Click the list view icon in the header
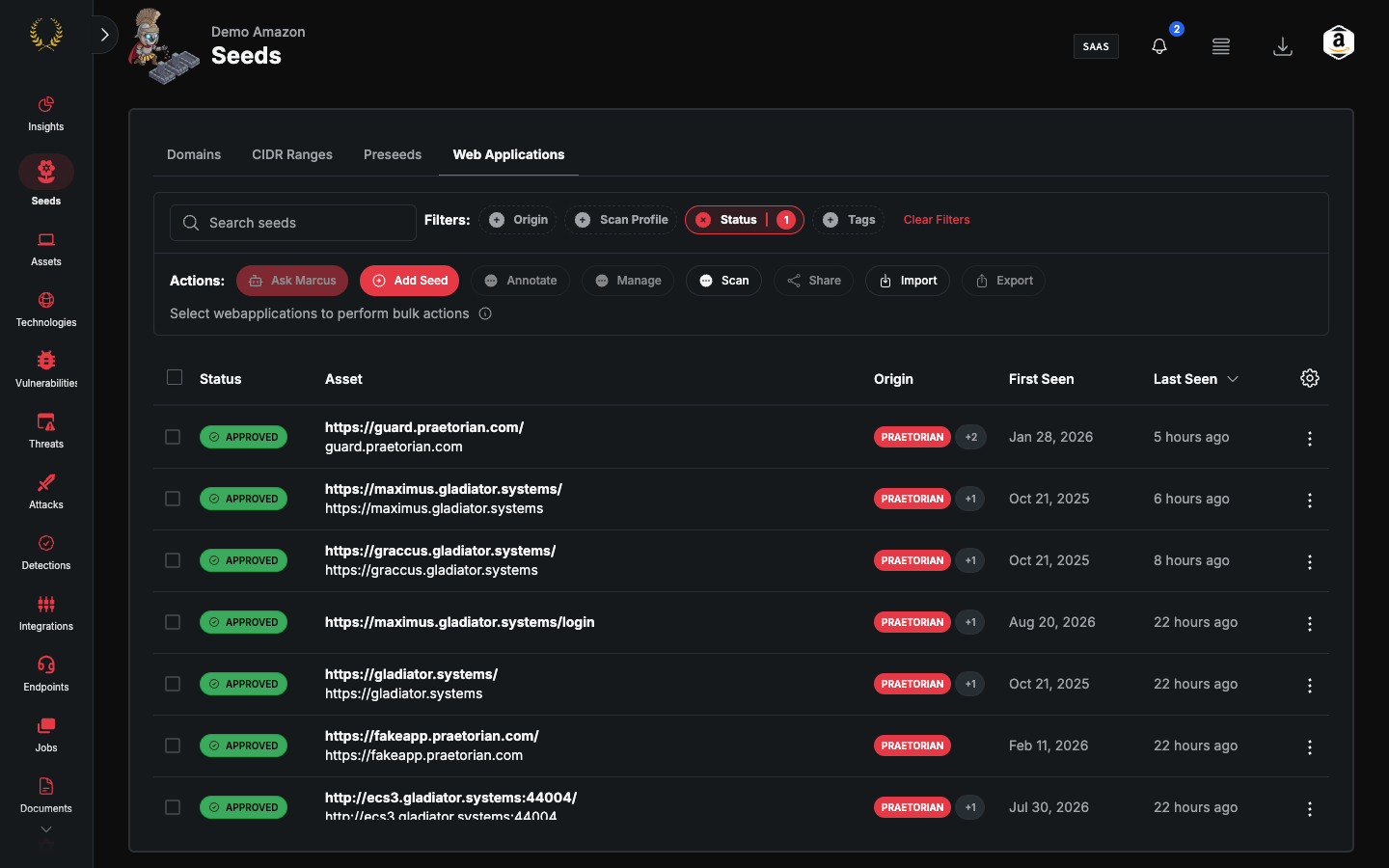This screenshot has height=868, width=1389. click(1221, 46)
